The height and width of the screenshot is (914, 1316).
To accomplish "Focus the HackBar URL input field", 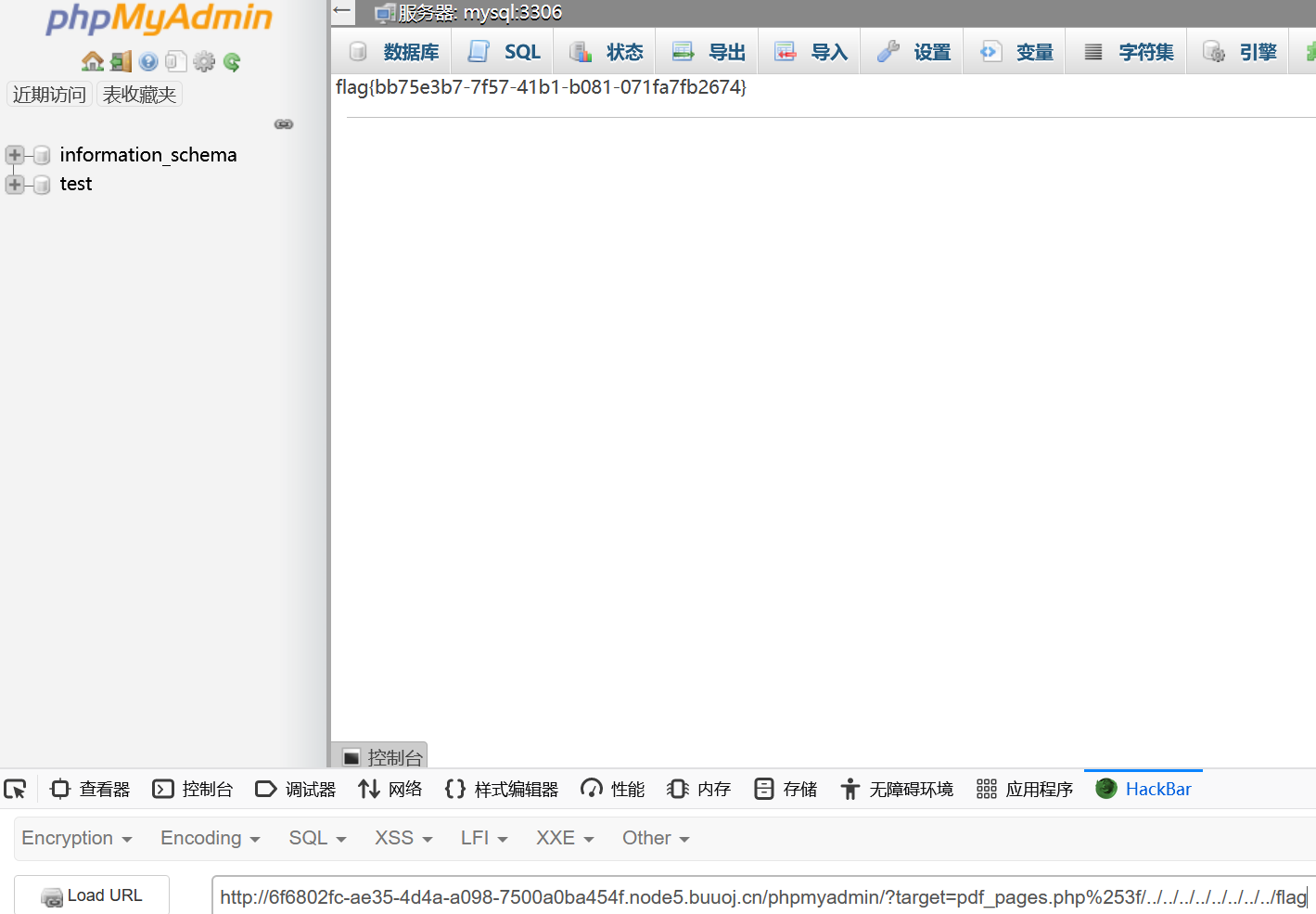I will [763, 896].
